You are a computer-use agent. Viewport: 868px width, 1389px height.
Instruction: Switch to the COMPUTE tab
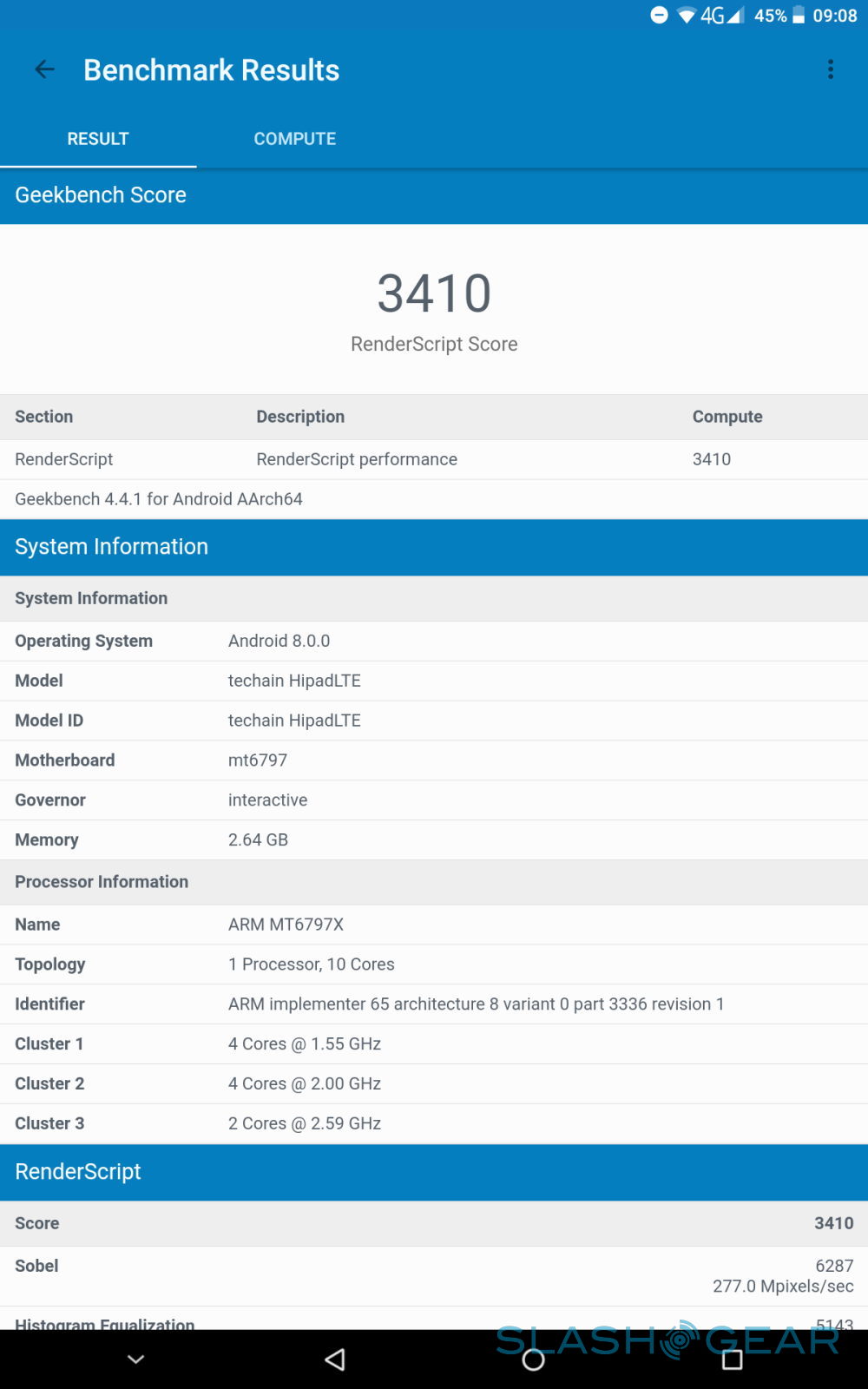pyautogui.click(x=294, y=139)
